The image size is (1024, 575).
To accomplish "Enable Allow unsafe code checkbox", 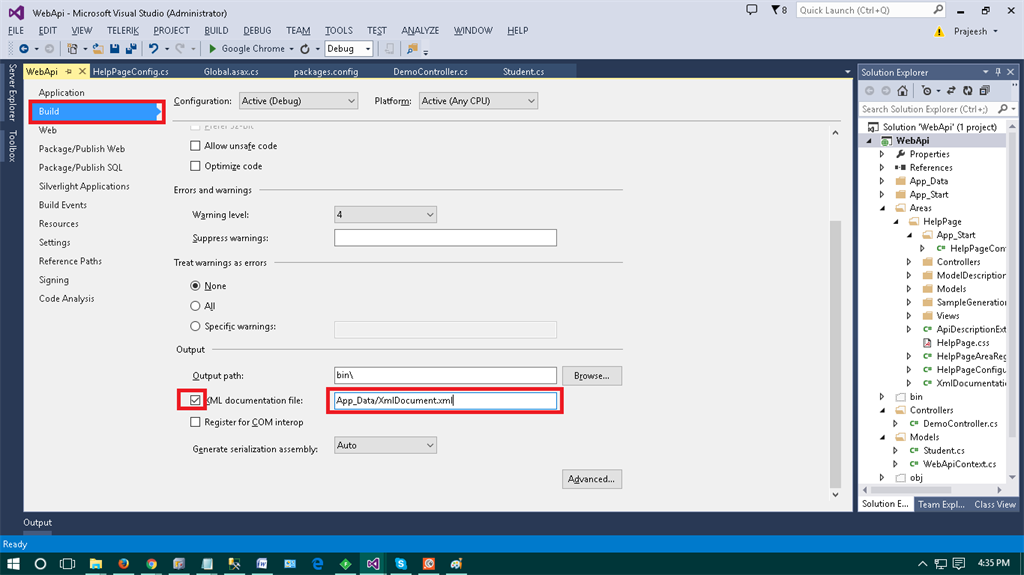I will coord(195,146).
